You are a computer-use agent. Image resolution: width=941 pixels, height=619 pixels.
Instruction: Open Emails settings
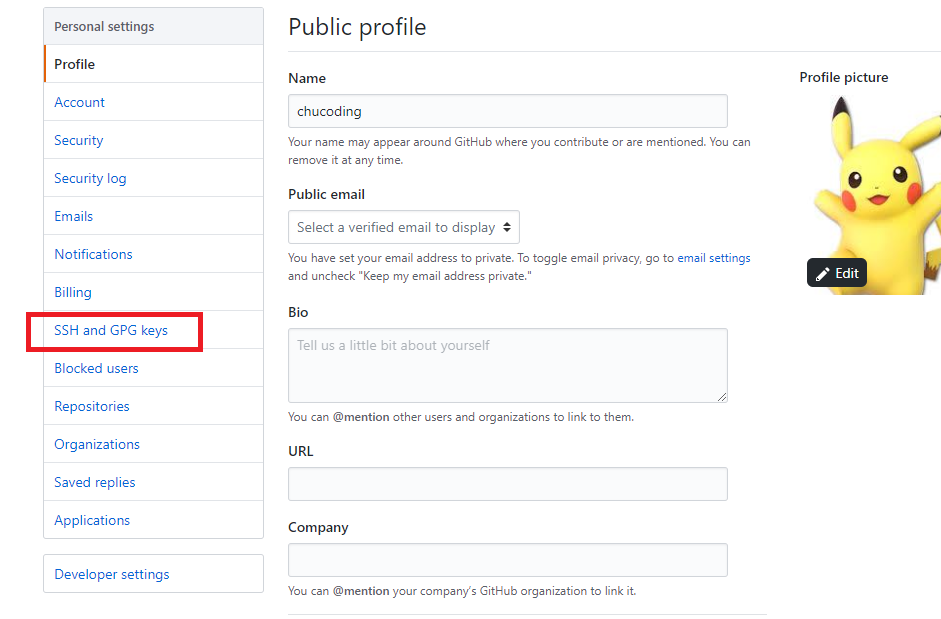(154, 216)
